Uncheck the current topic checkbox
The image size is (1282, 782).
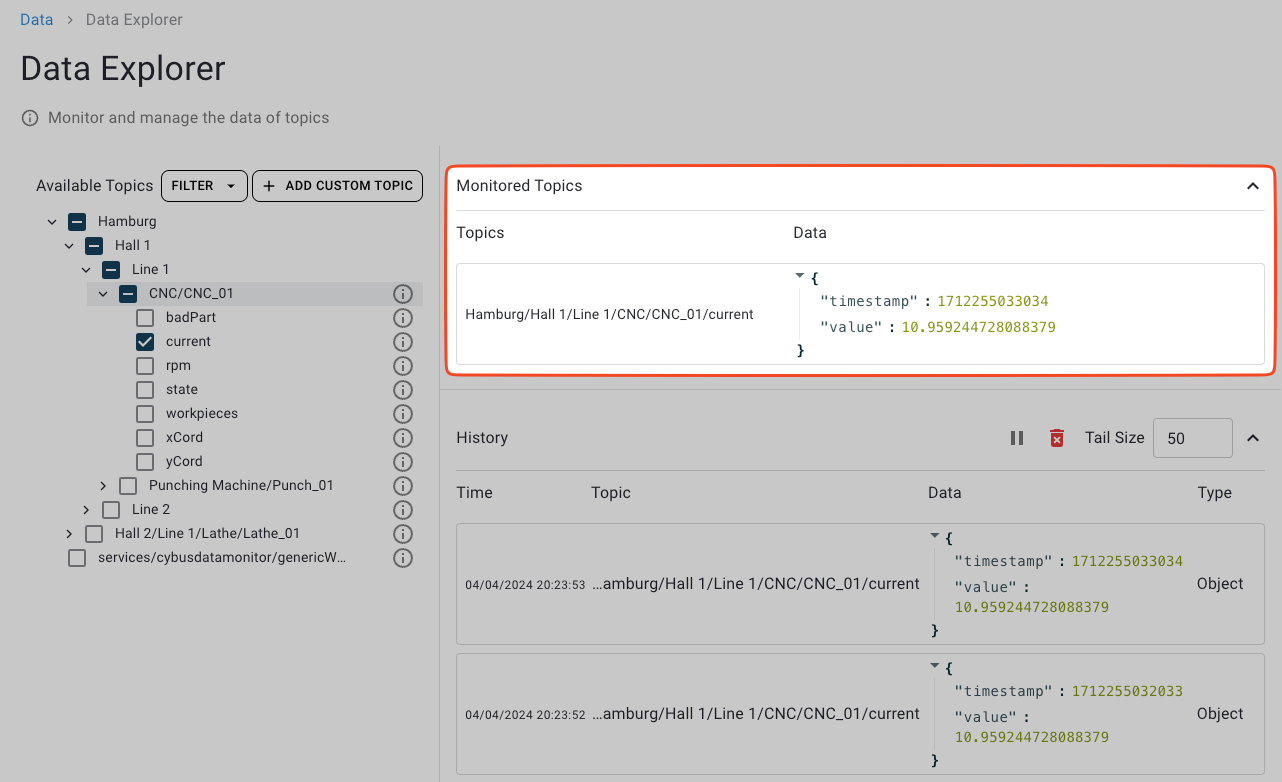coord(145,342)
